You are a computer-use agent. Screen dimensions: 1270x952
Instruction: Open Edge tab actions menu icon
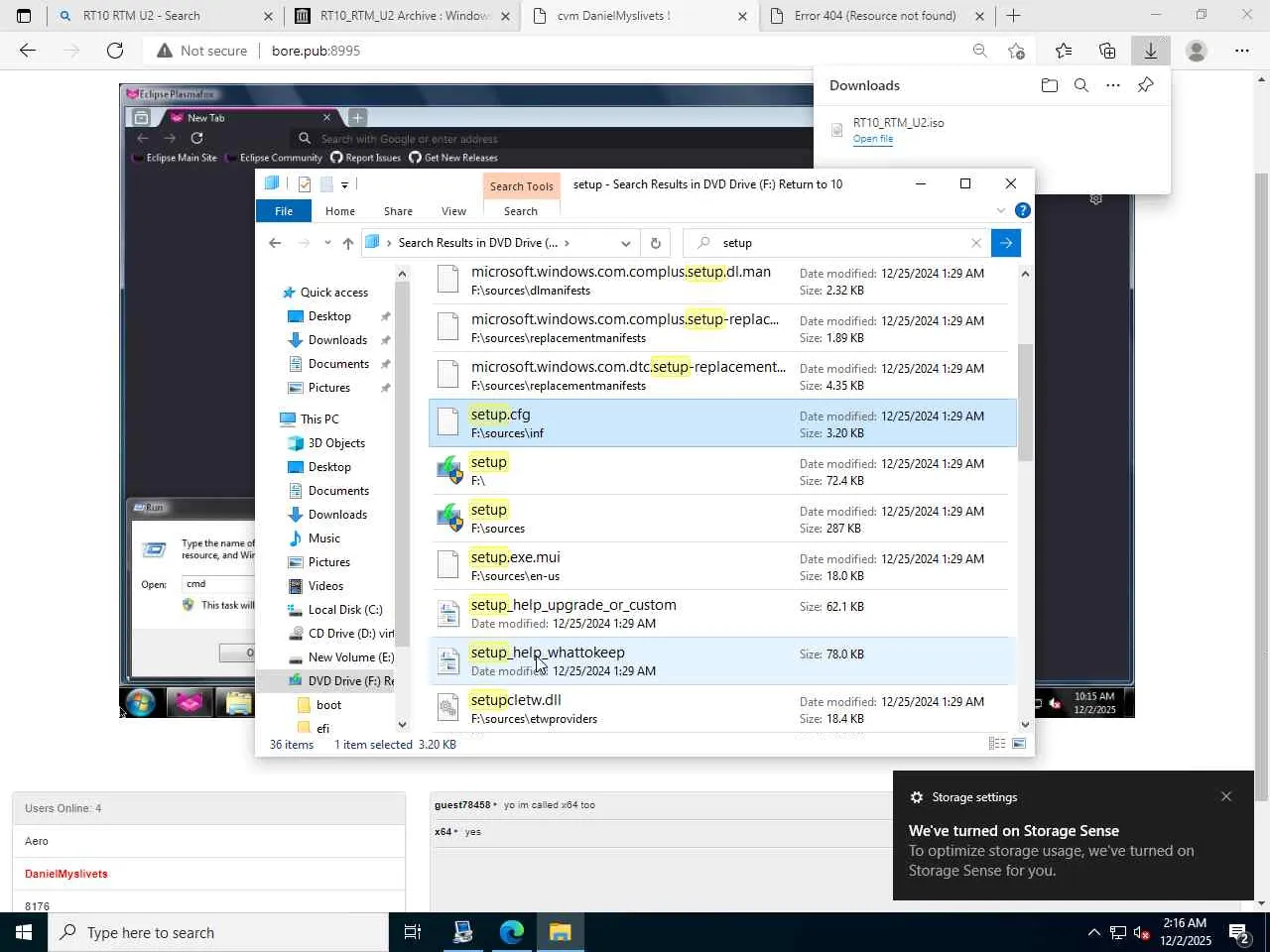coord(24,16)
